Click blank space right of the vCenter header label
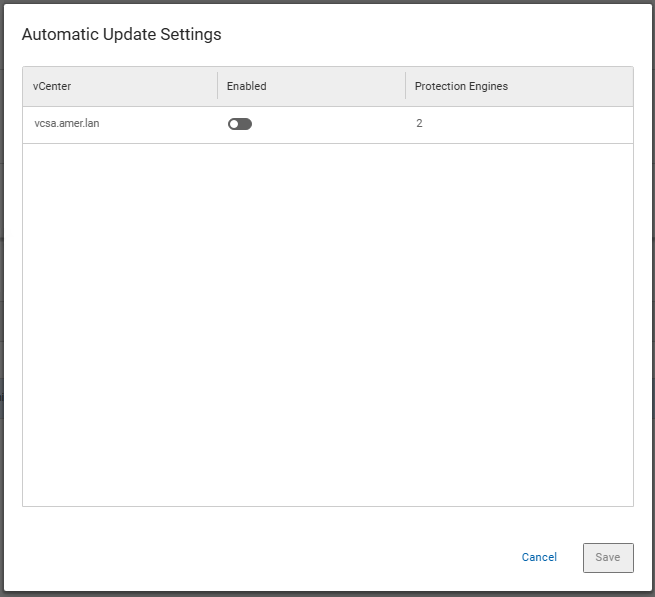Screen dimensions: 655x597 click(x=140, y=86)
